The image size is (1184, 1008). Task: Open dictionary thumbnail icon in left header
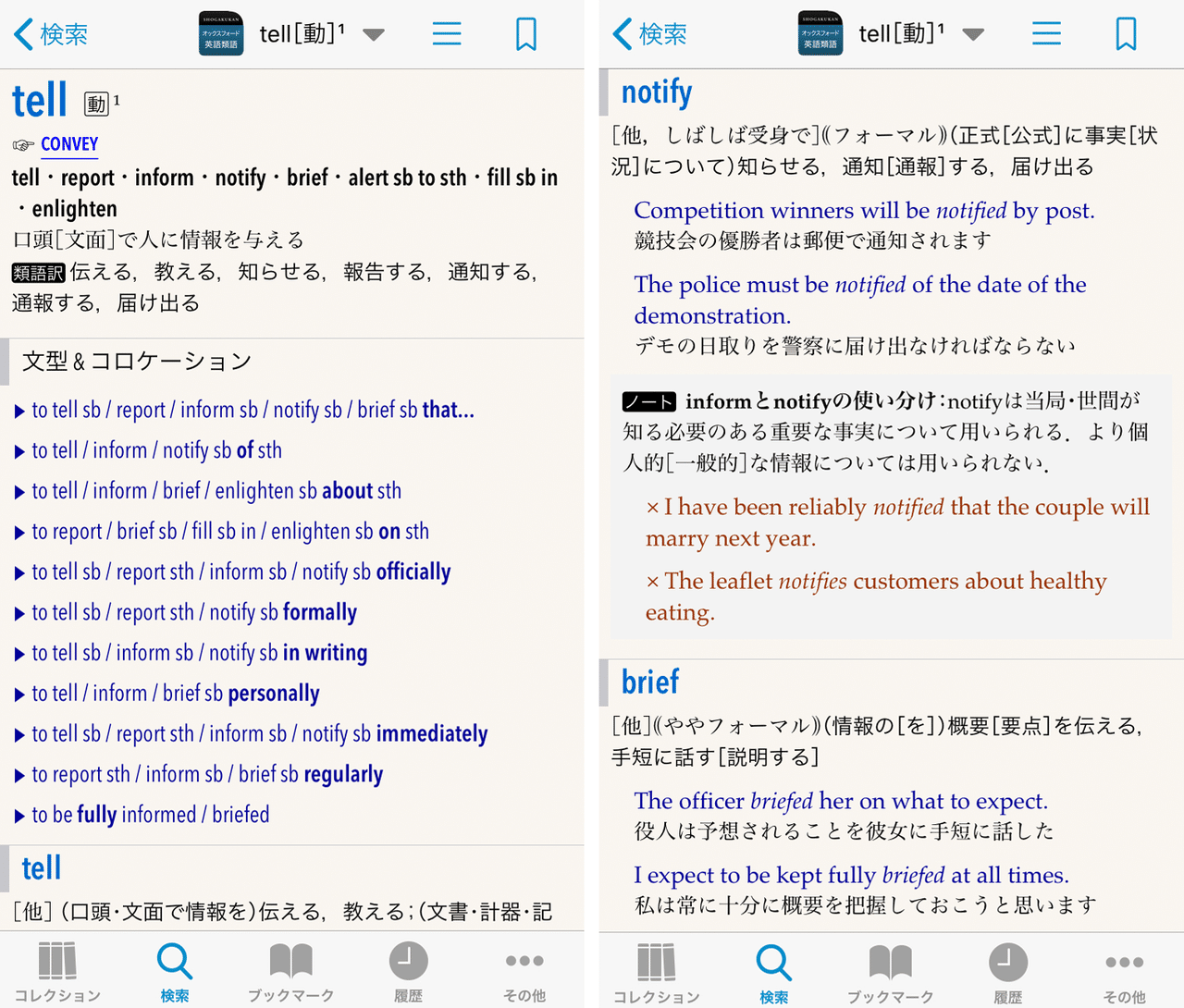coord(221,34)
